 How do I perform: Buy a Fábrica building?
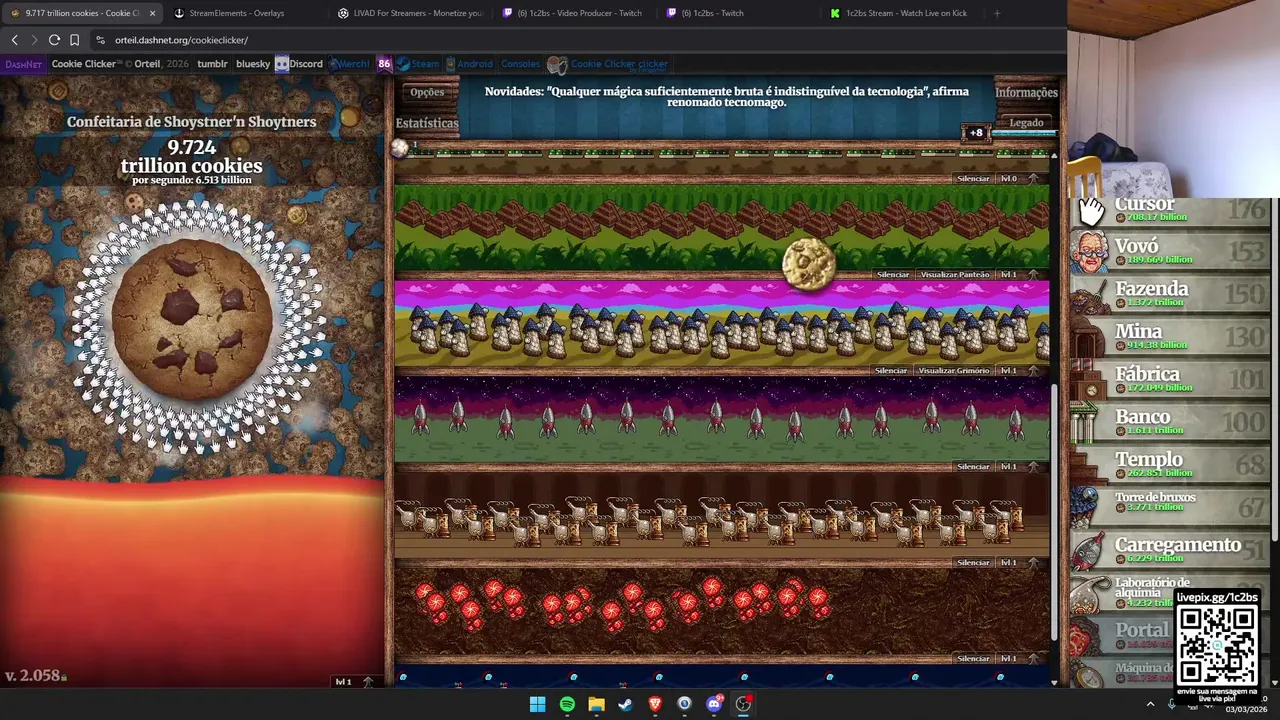(x=1170, y=380)
